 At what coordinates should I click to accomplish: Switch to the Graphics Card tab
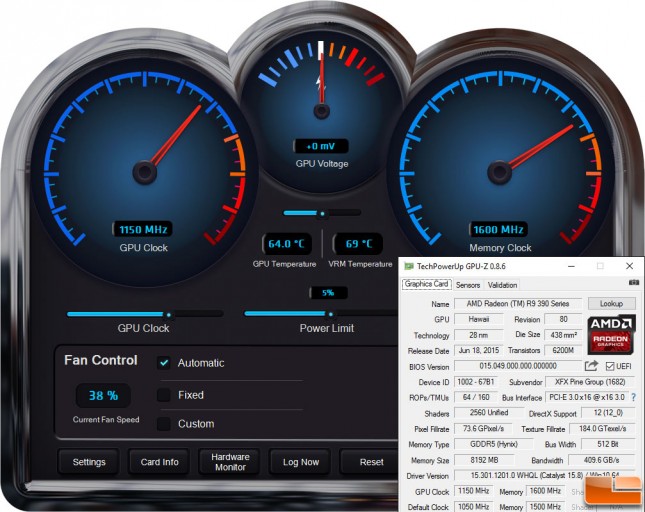coord(427,284)
